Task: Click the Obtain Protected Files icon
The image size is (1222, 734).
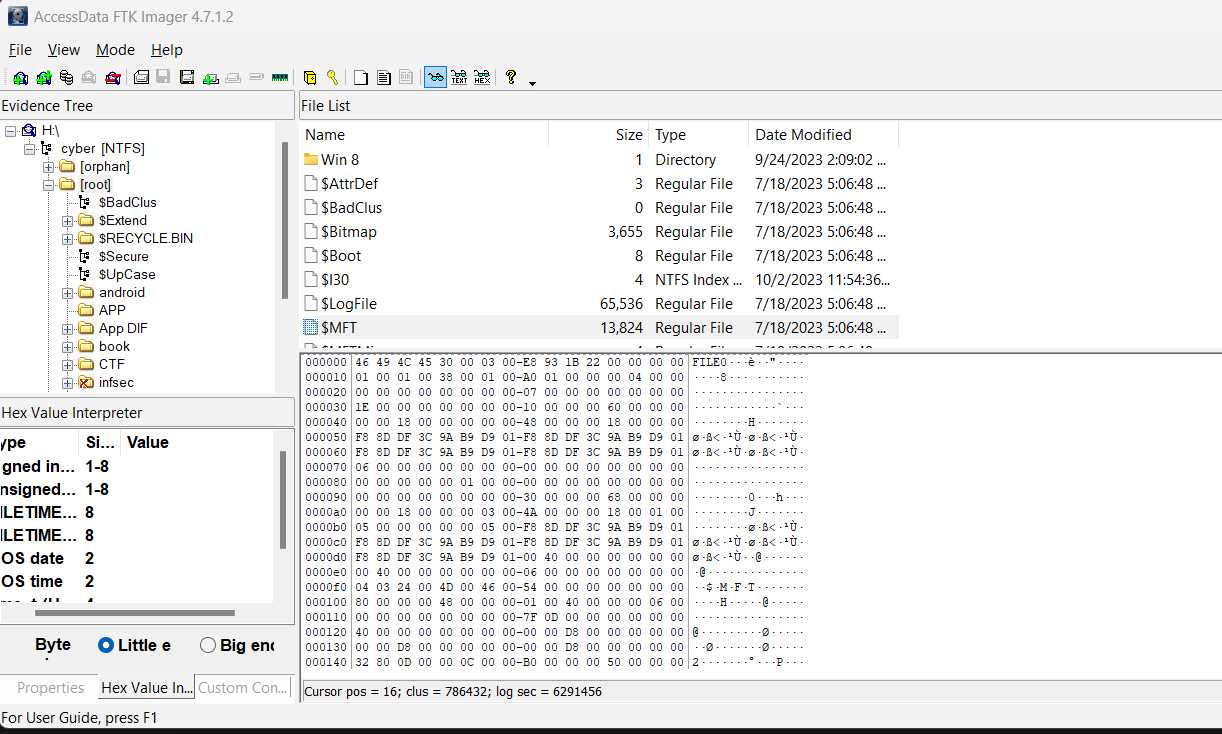Action: pos(309,78)
